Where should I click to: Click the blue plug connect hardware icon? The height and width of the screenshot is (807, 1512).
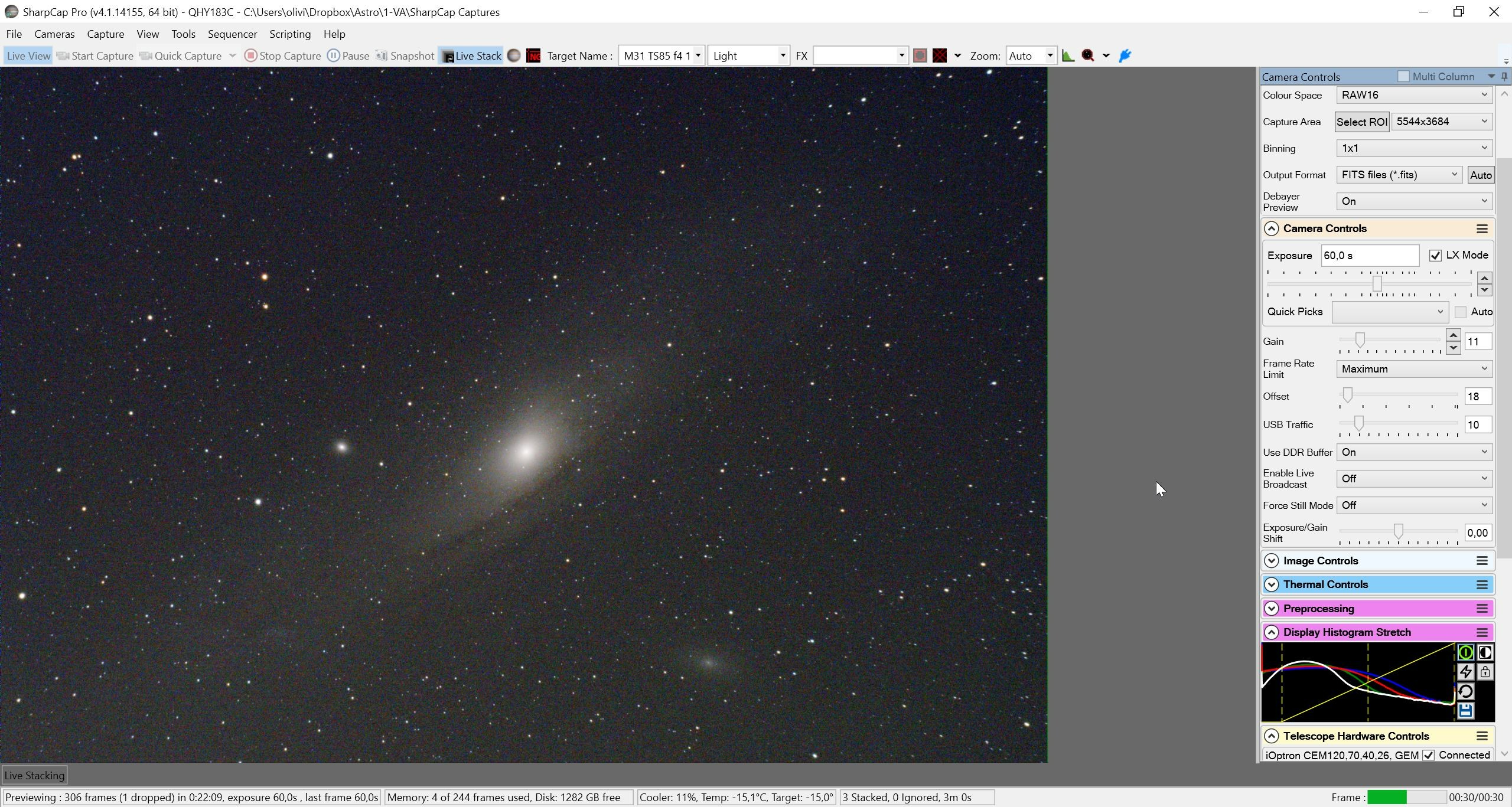1125,55
